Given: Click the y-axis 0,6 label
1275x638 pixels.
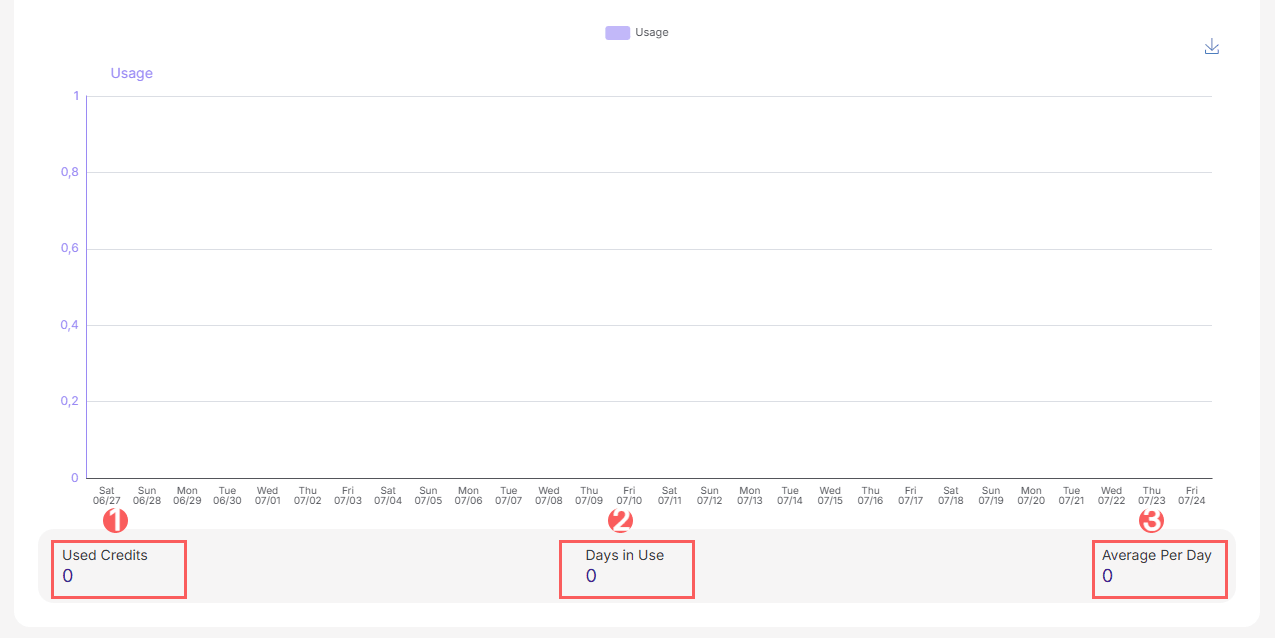Looking at the screenshot, I should tap(68, 249).
